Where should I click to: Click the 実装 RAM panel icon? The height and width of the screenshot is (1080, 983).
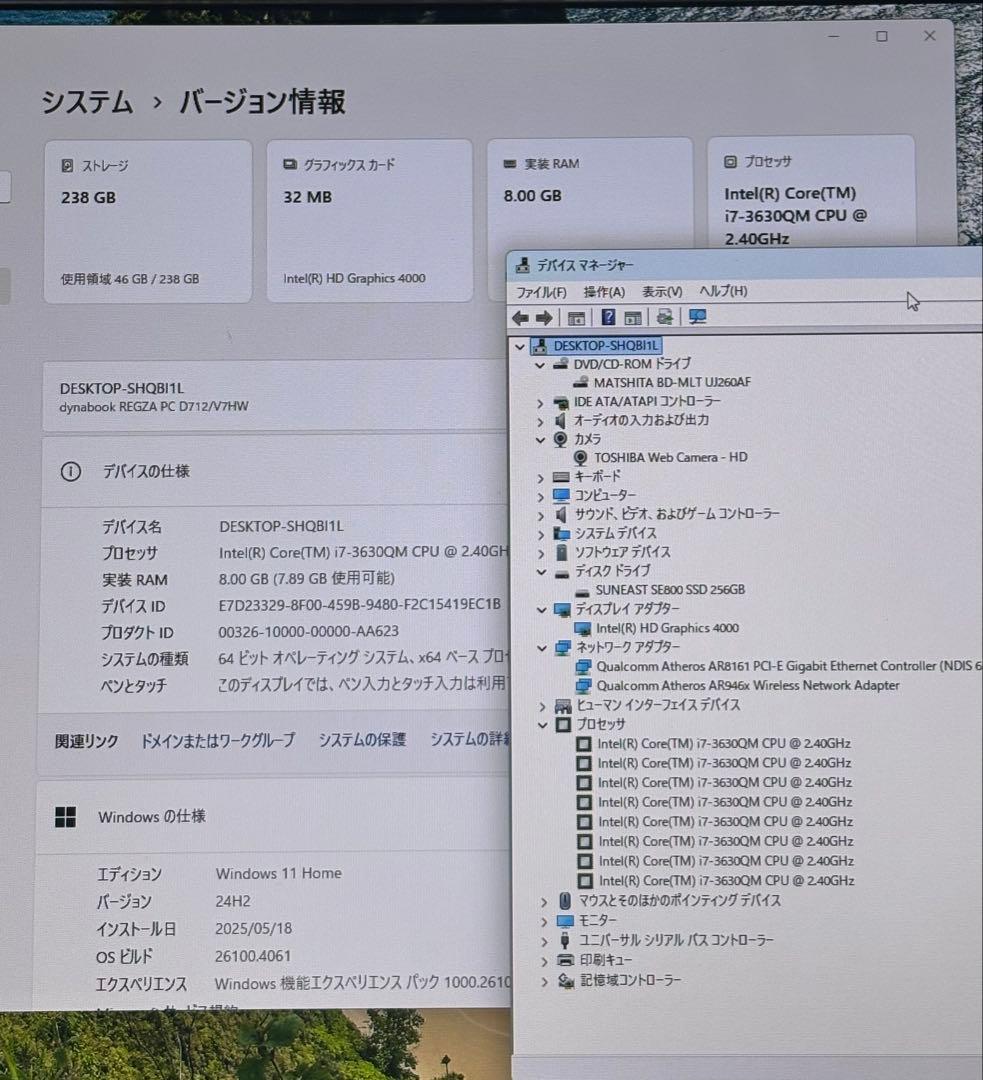[511, 163]
